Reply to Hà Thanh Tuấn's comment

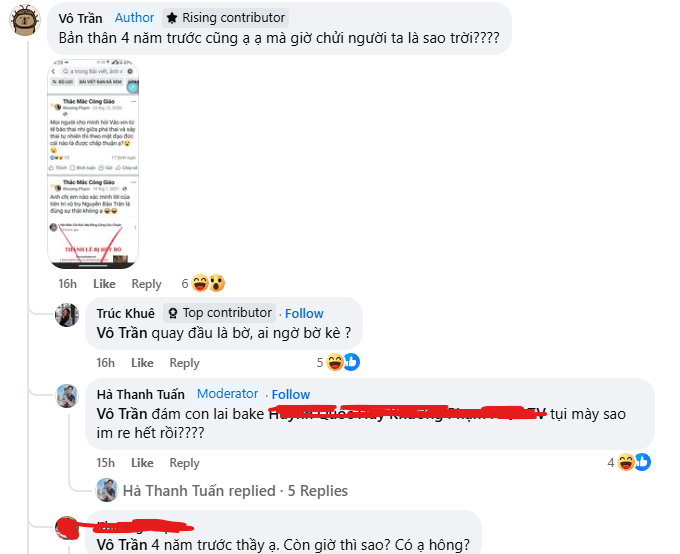coord(184,463)
